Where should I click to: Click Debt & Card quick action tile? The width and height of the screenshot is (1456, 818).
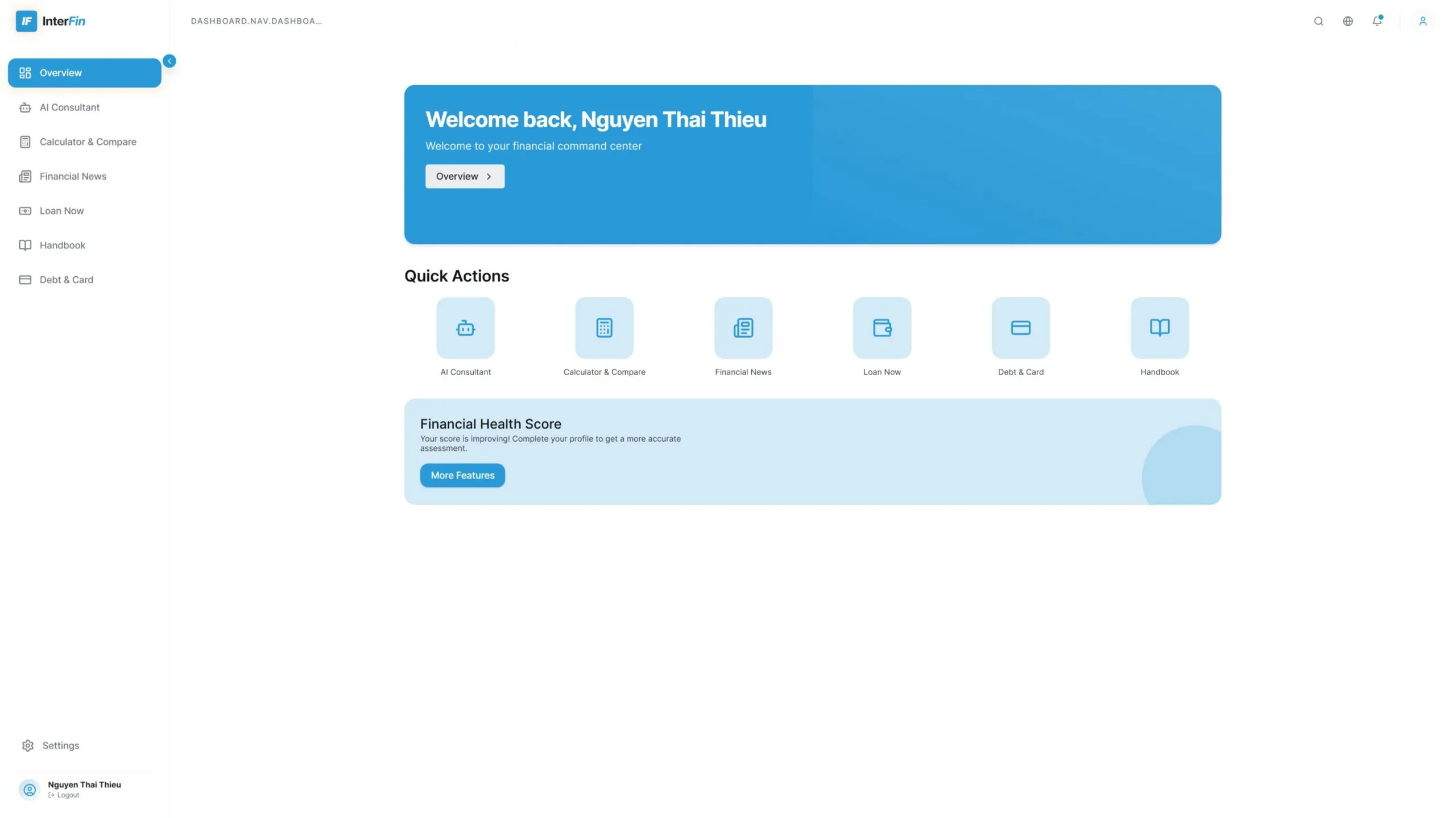point(1020,328)
